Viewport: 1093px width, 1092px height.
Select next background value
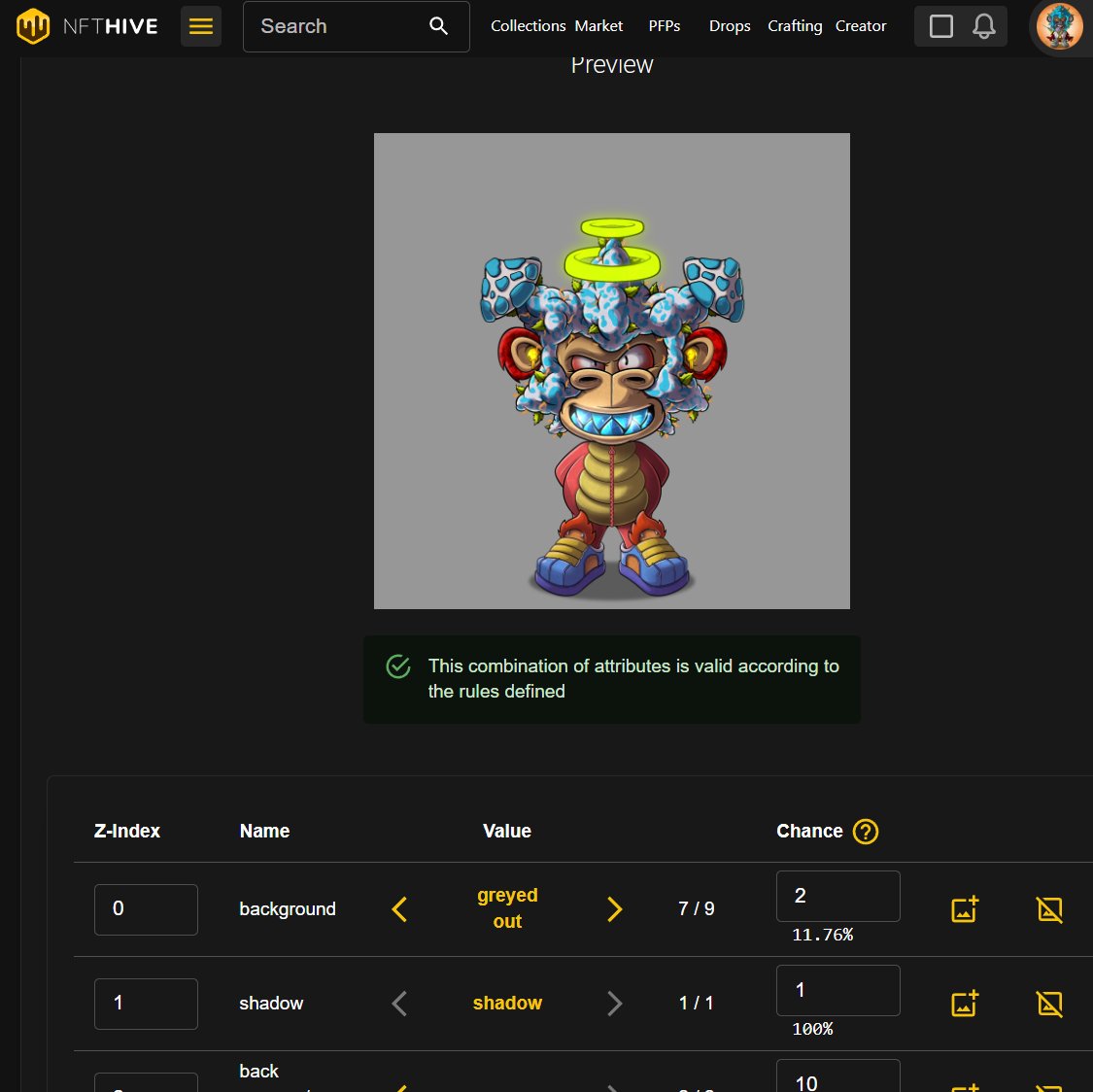click(614, 908)
